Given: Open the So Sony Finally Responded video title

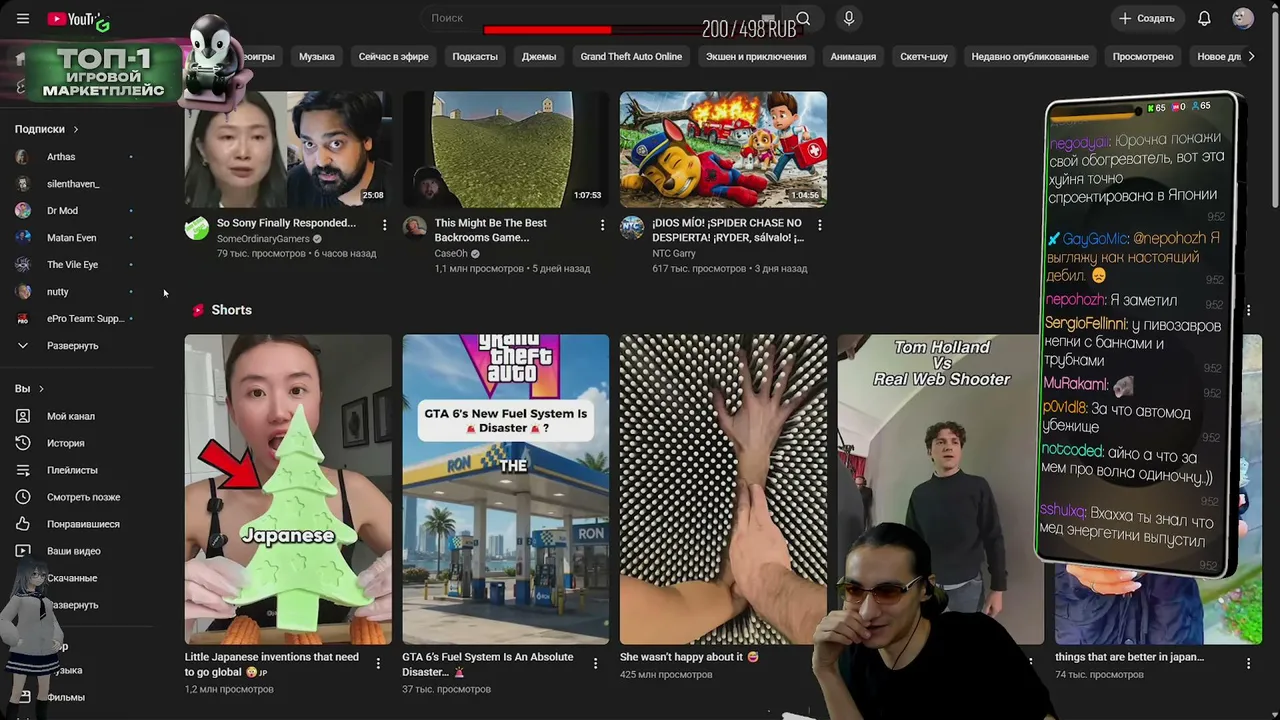Looking at the screenshot, I should click(286, 223).
